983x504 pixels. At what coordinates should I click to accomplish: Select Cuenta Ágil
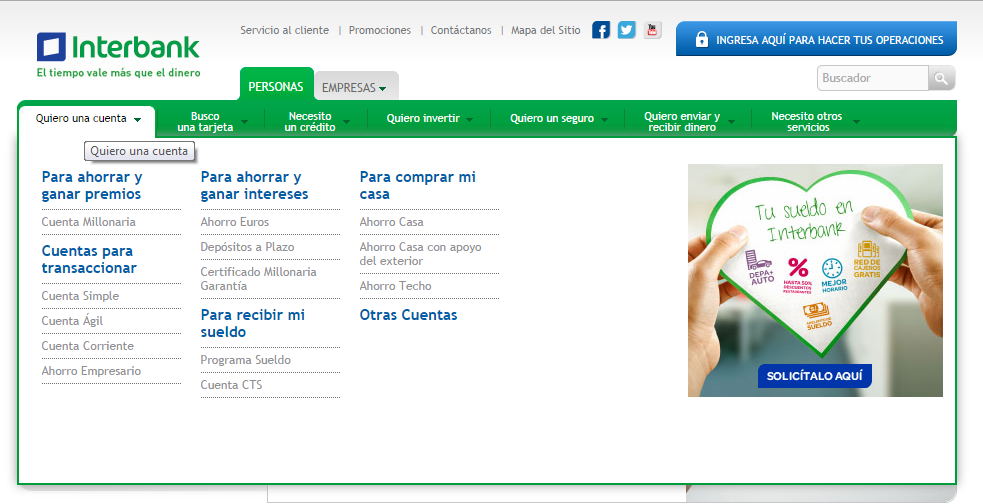(x=72, y=321)
